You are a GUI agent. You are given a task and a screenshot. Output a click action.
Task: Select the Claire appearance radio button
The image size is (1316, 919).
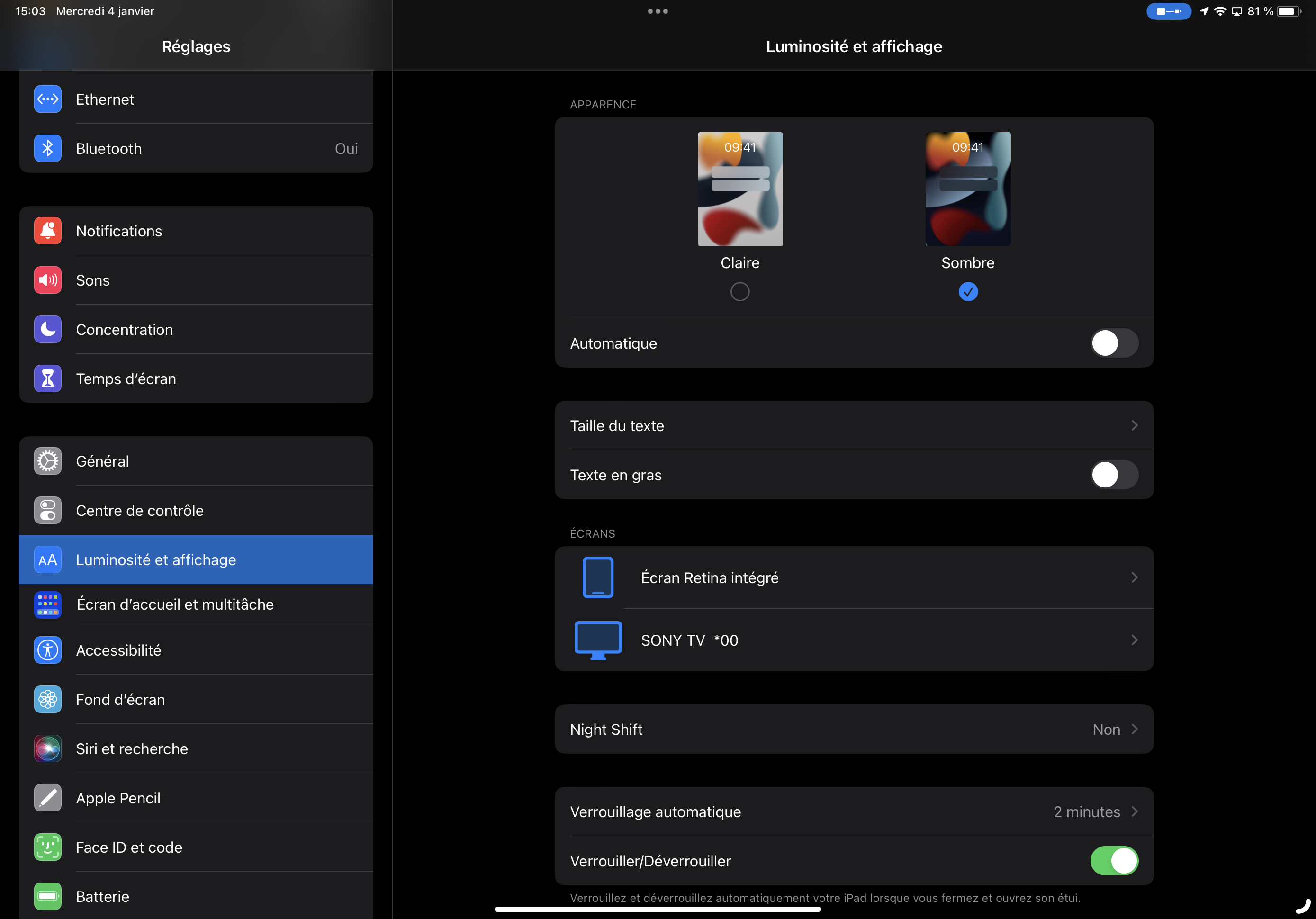tap(739, 292)
